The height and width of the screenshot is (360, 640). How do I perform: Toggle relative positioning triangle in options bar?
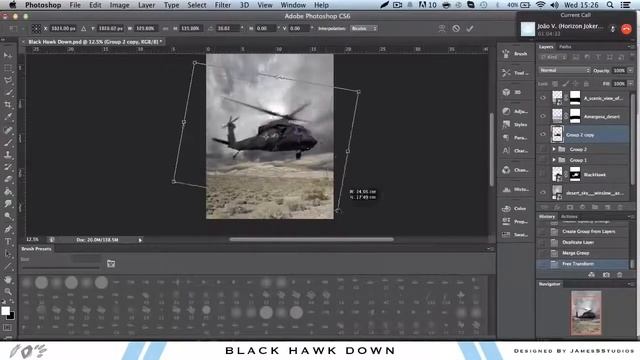83,28
